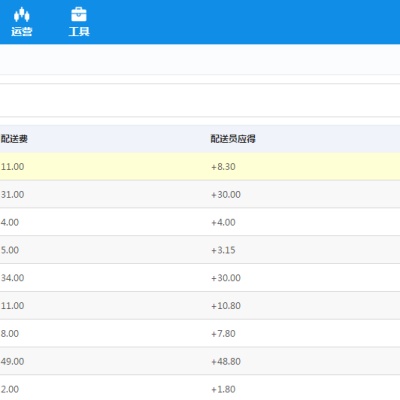Select the +4.00 courier earnings cell

pyautogui.click(x=223, y=222)
